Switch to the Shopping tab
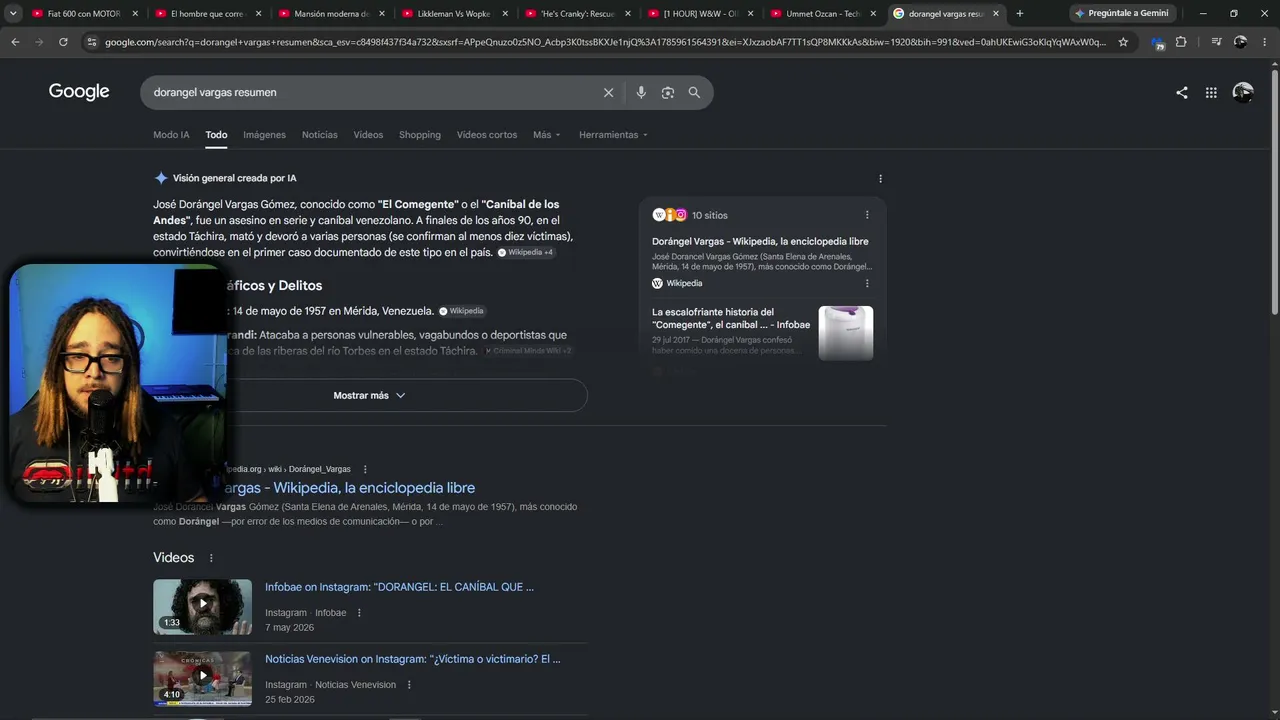This screenshot has width=1280, height=720. (x=420, y=135)
